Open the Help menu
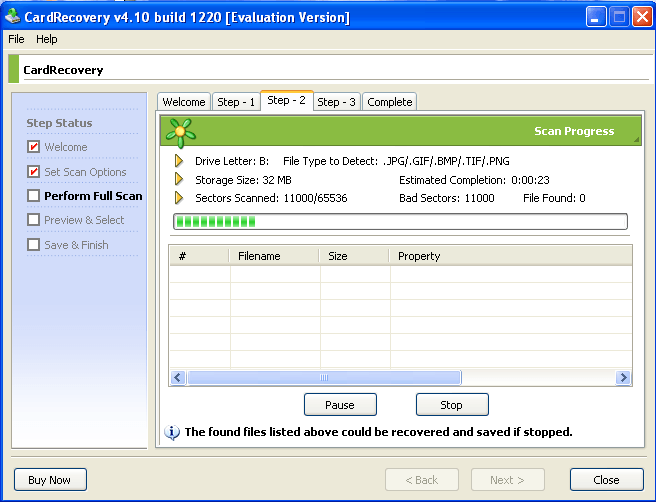The image size is (656, 502). 46,39
